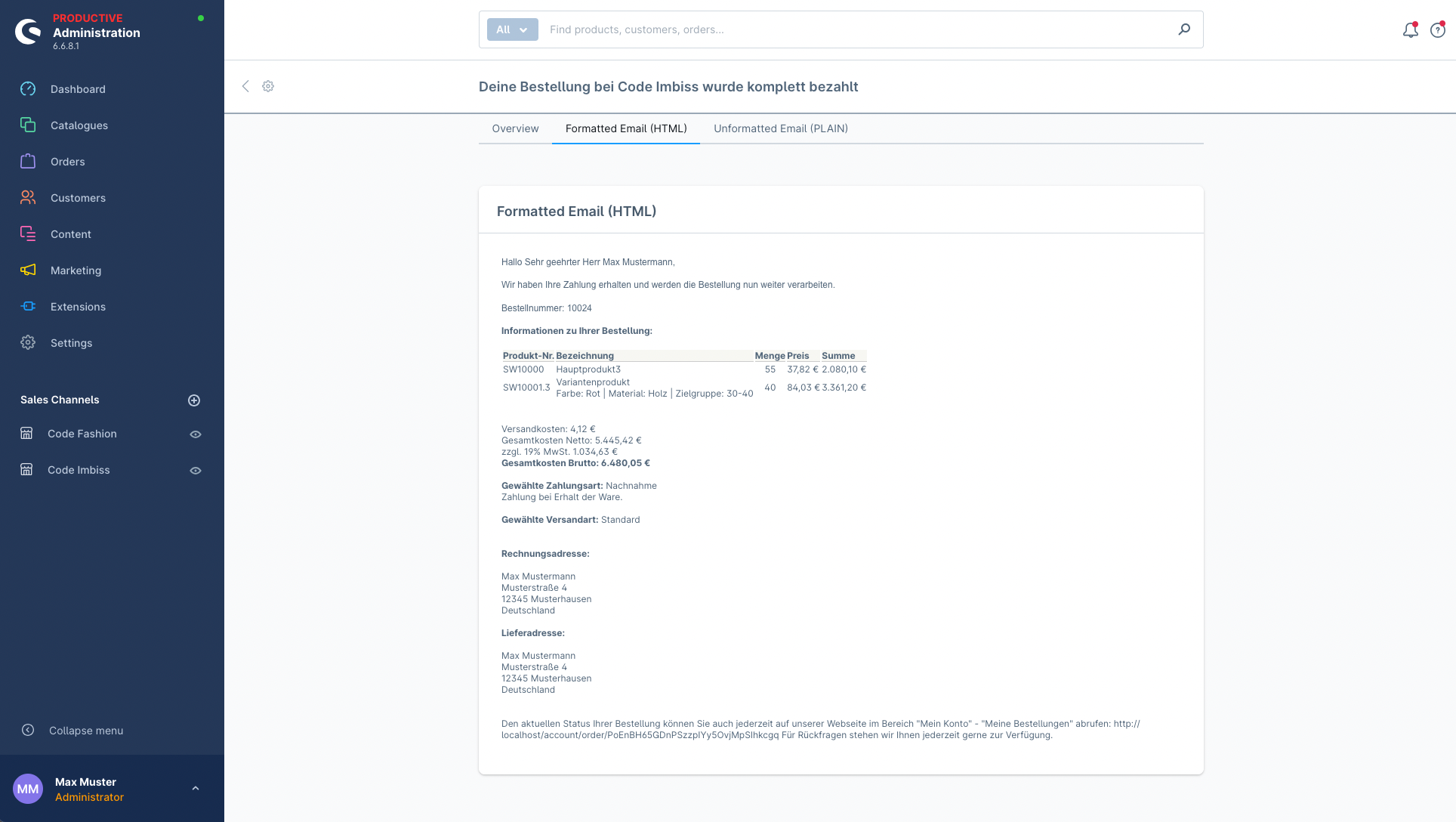Click the Content layout icon
This screenshot has height=822, width=1456.
click(x=28, y=233)
